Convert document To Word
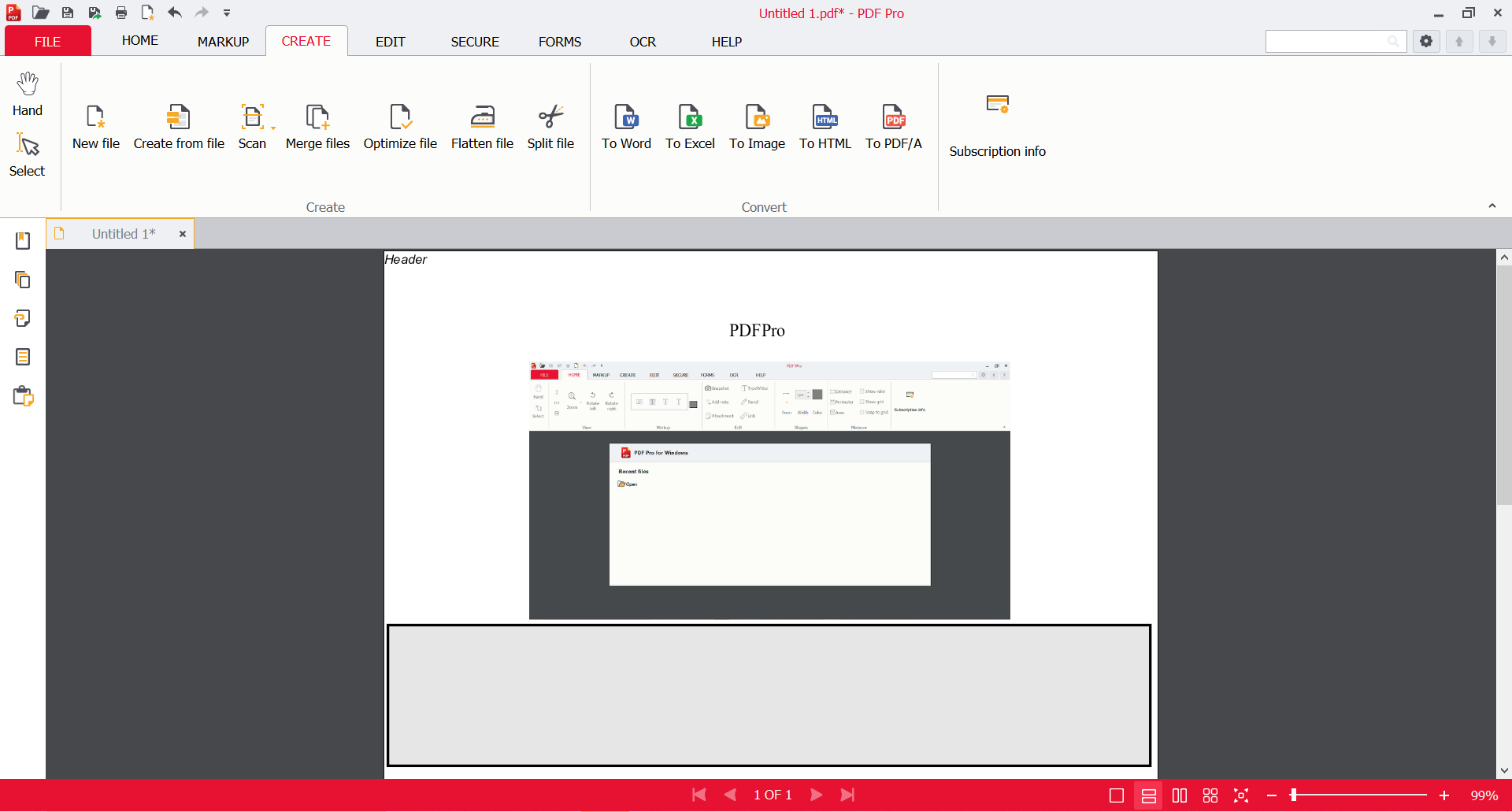1512x812 pixels. (626, 127)
